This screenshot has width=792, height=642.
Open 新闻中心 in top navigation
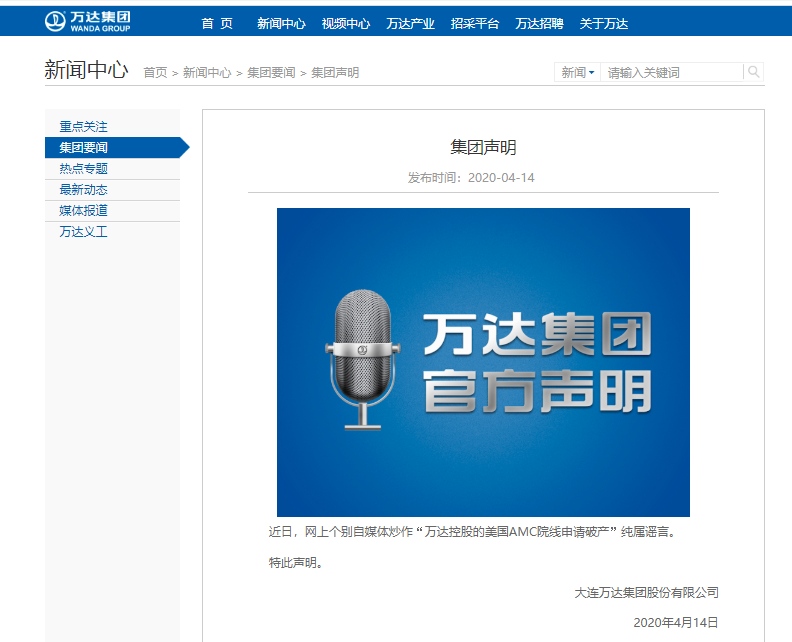281,24
